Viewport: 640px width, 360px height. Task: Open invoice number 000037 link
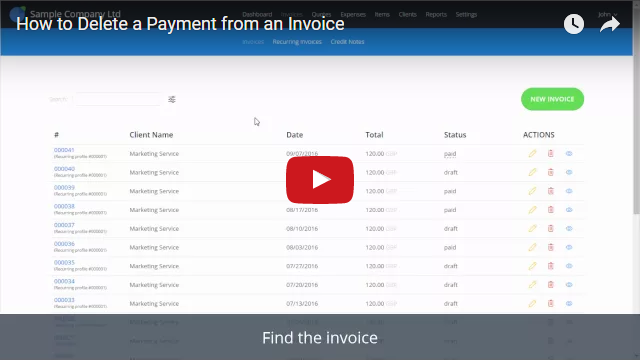[x=64, y=225]
